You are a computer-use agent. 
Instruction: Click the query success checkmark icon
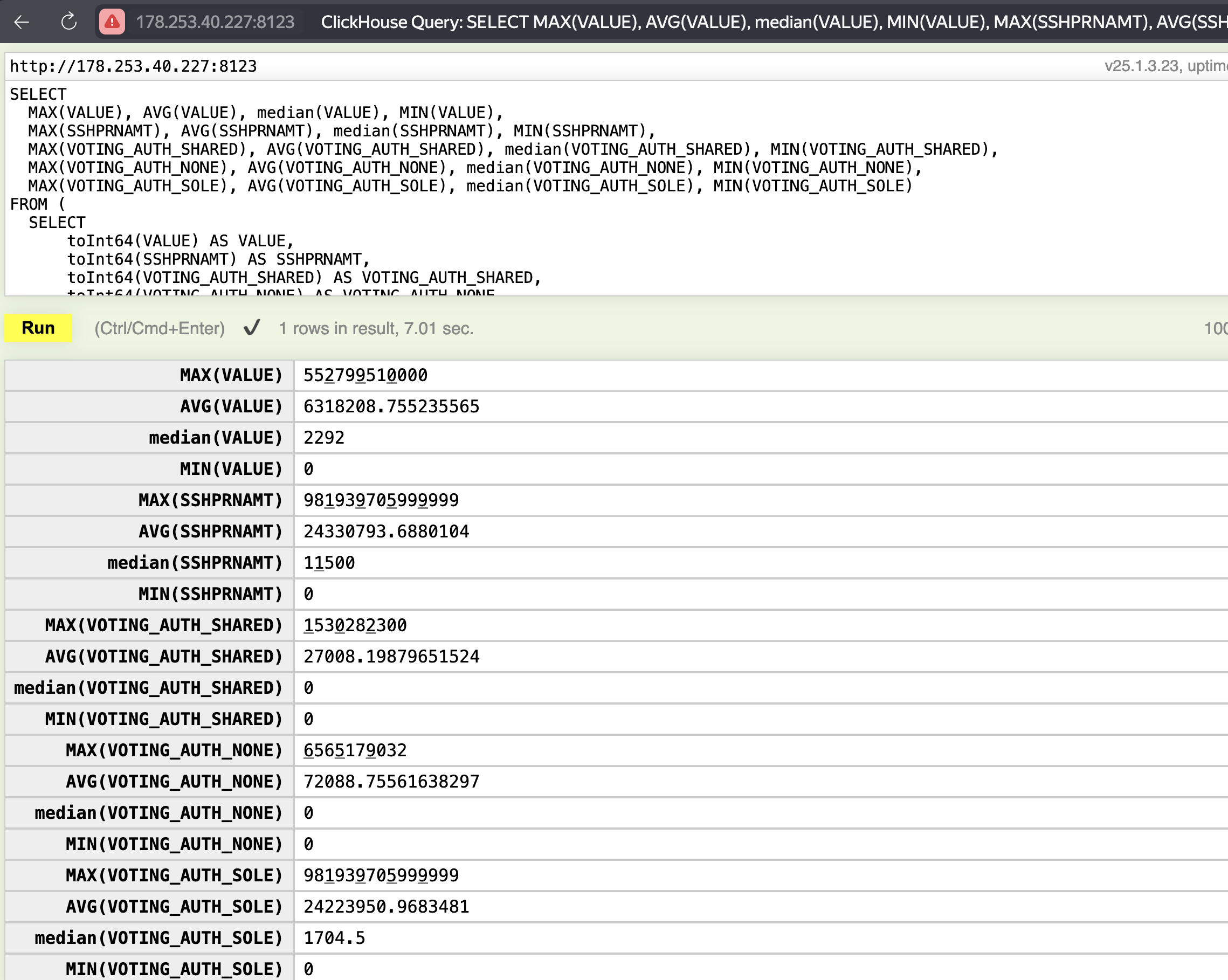point(252,328)
